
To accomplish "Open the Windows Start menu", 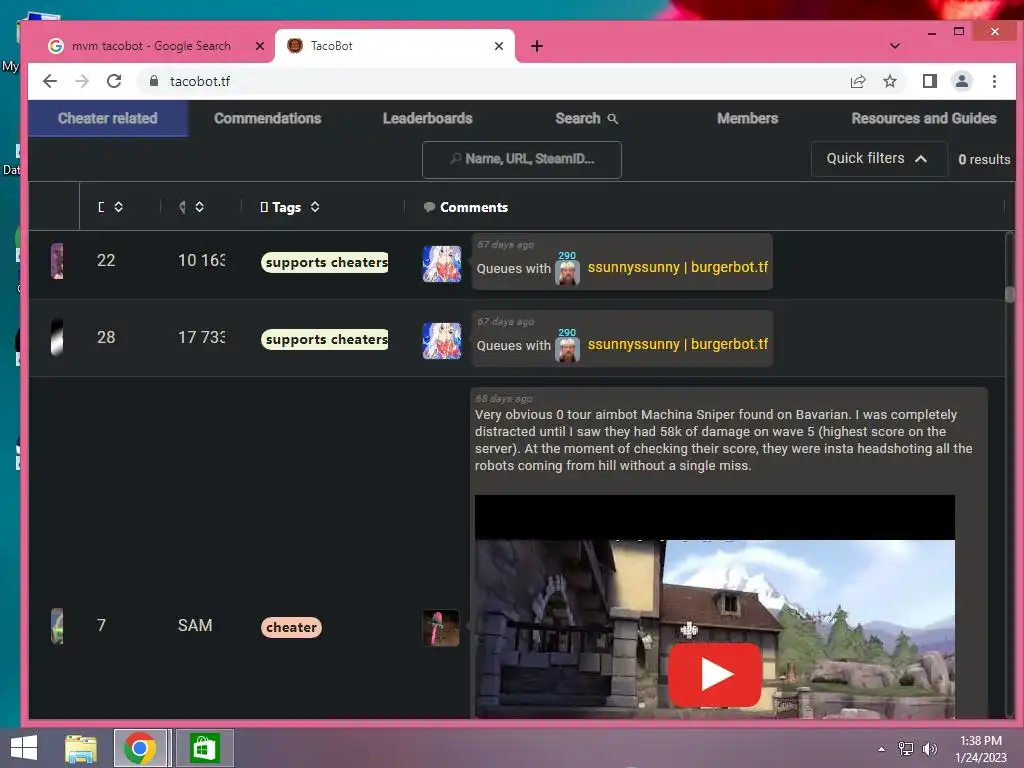I will (x=24, y=748).
